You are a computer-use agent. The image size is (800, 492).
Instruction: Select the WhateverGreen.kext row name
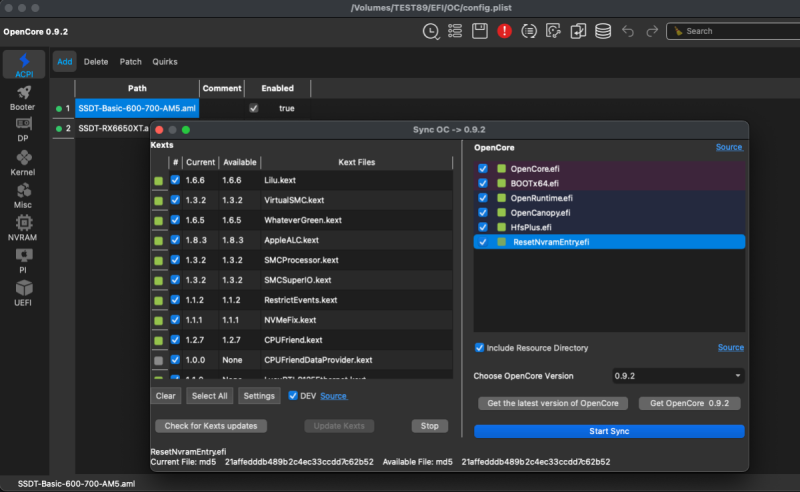point(303,220)
